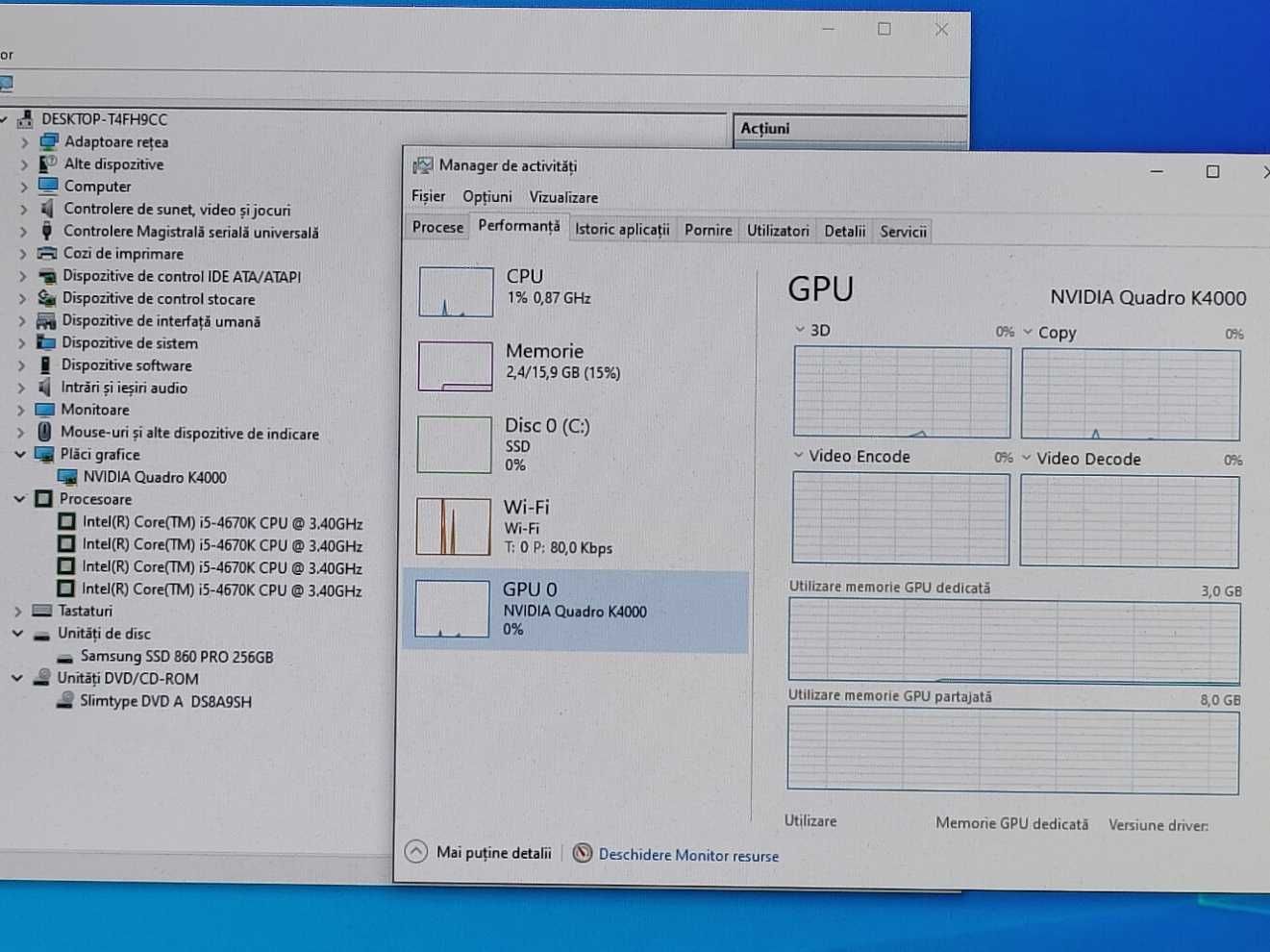The image size is (1270, 952).
Task: Collapse the Unități de disc node
Action: [17, 634]
